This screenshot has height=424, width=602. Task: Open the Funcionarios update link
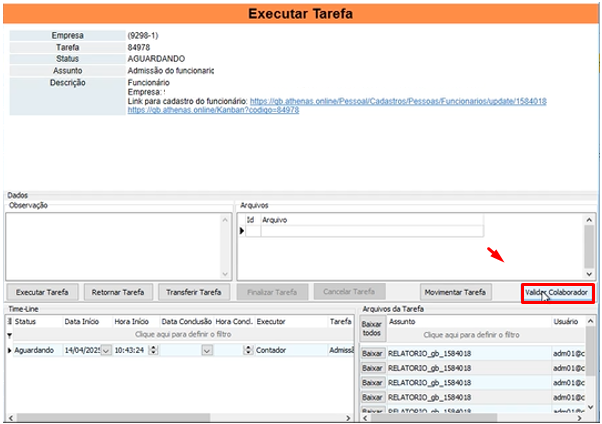[x=397, y=102]
